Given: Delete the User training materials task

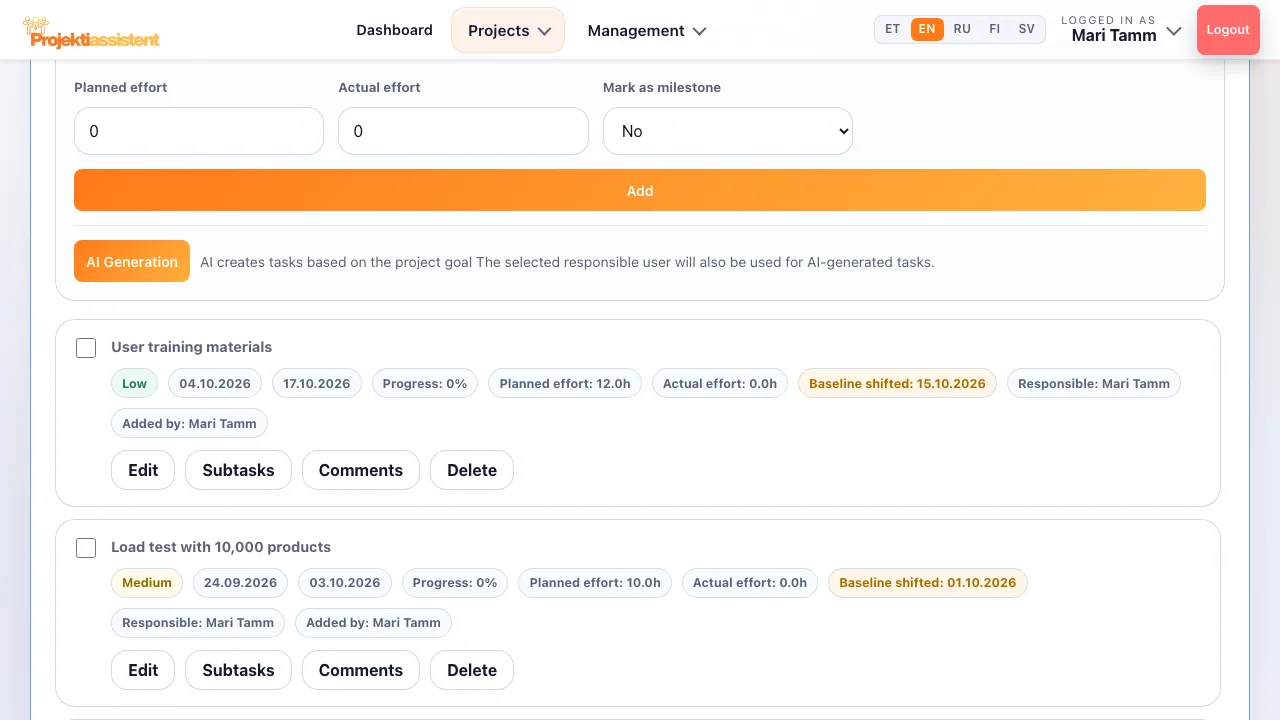Looking at the screenshot, I should click(x=472, y=470).
